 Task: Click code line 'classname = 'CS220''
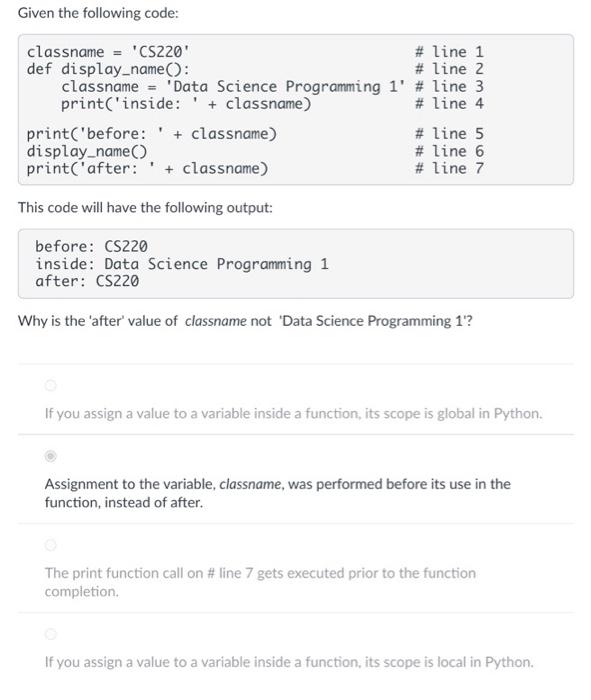point(108,52)
